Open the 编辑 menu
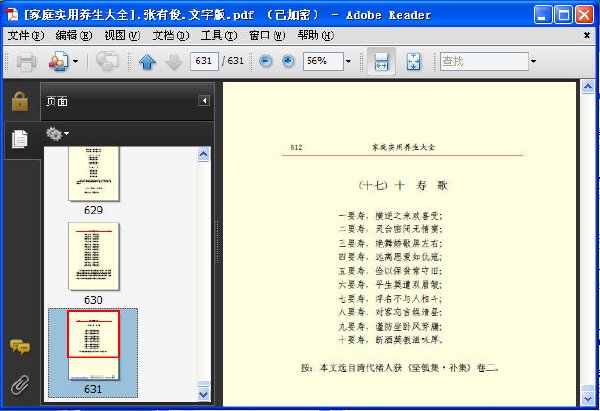The width and height of the screenshot is (600, 411). pos(73,36)
